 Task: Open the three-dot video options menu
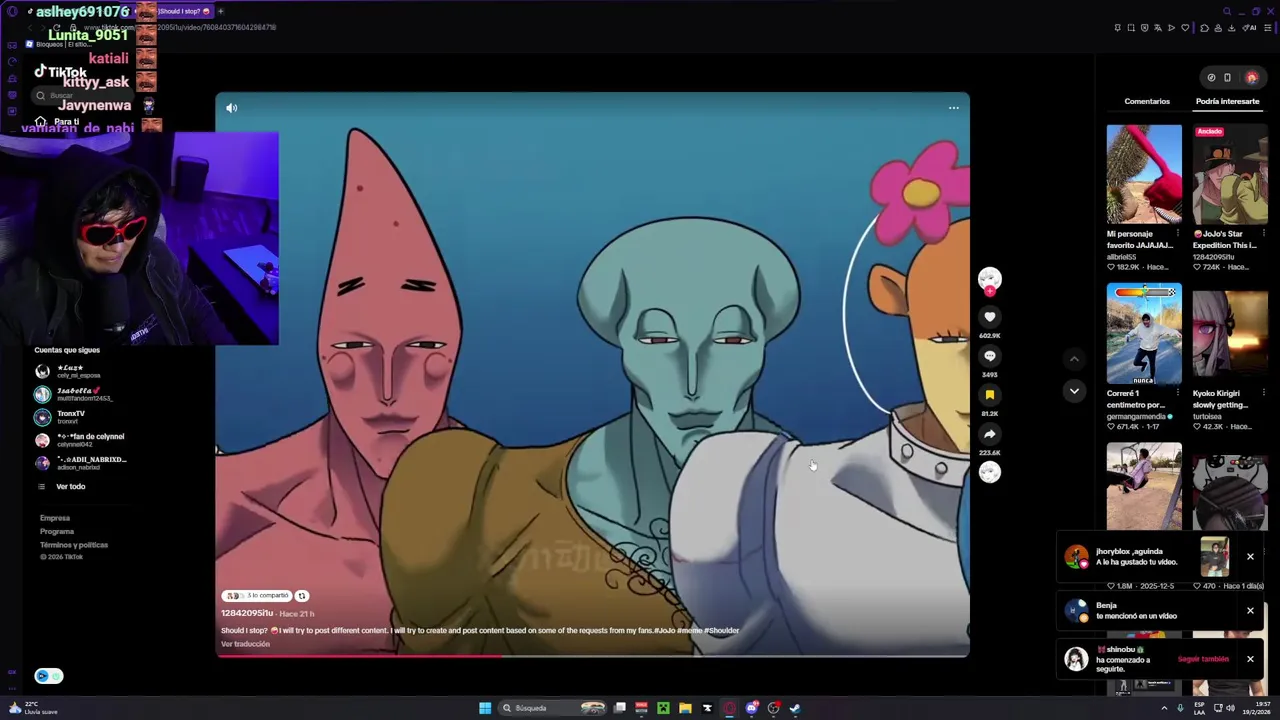[x=954, y=108]
